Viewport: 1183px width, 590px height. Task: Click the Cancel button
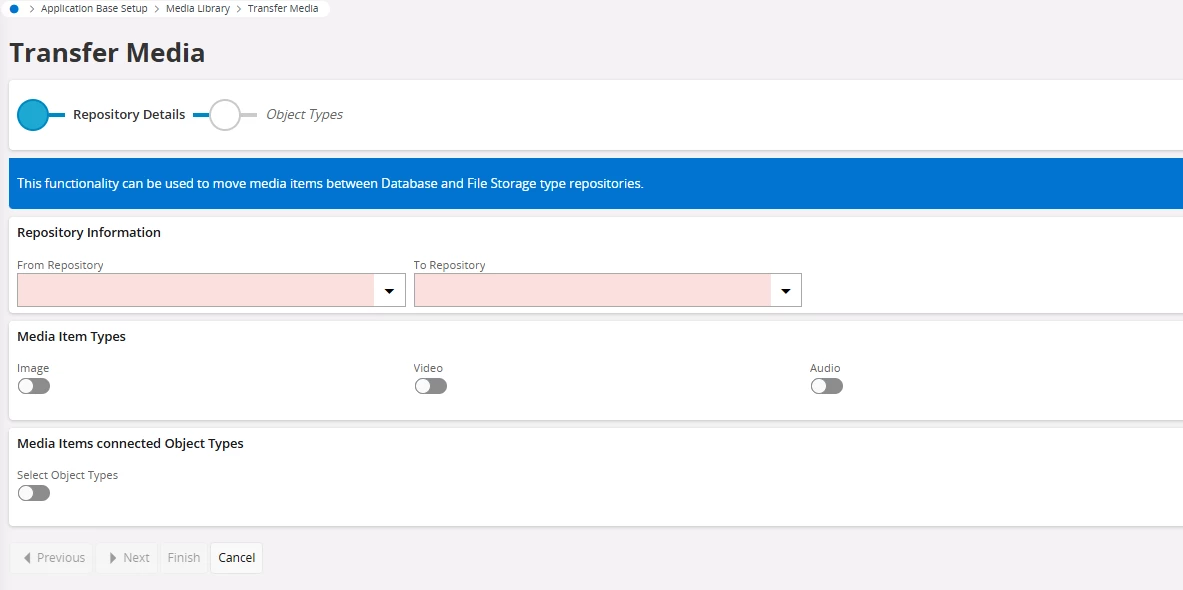coord(237,558)
